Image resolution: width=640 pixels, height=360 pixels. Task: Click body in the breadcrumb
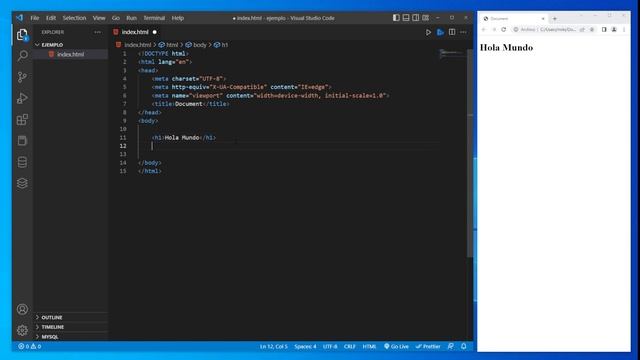point(200,45)
